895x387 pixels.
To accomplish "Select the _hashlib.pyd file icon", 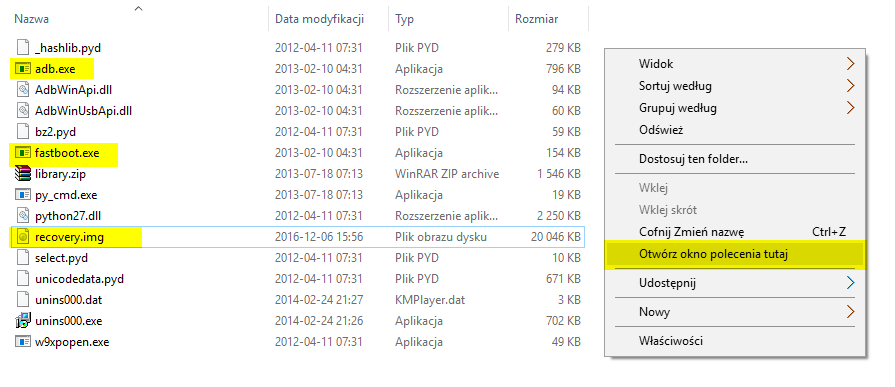I will (x=23, y=47).
